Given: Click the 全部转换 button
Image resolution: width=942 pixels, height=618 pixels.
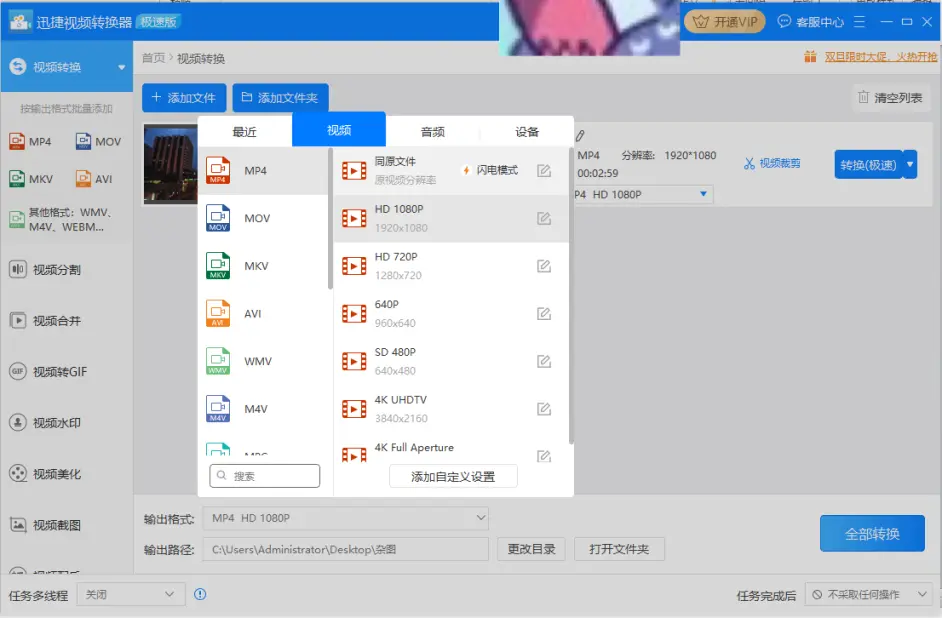Looking at the screenshot, I should click(x=872, y=533).
